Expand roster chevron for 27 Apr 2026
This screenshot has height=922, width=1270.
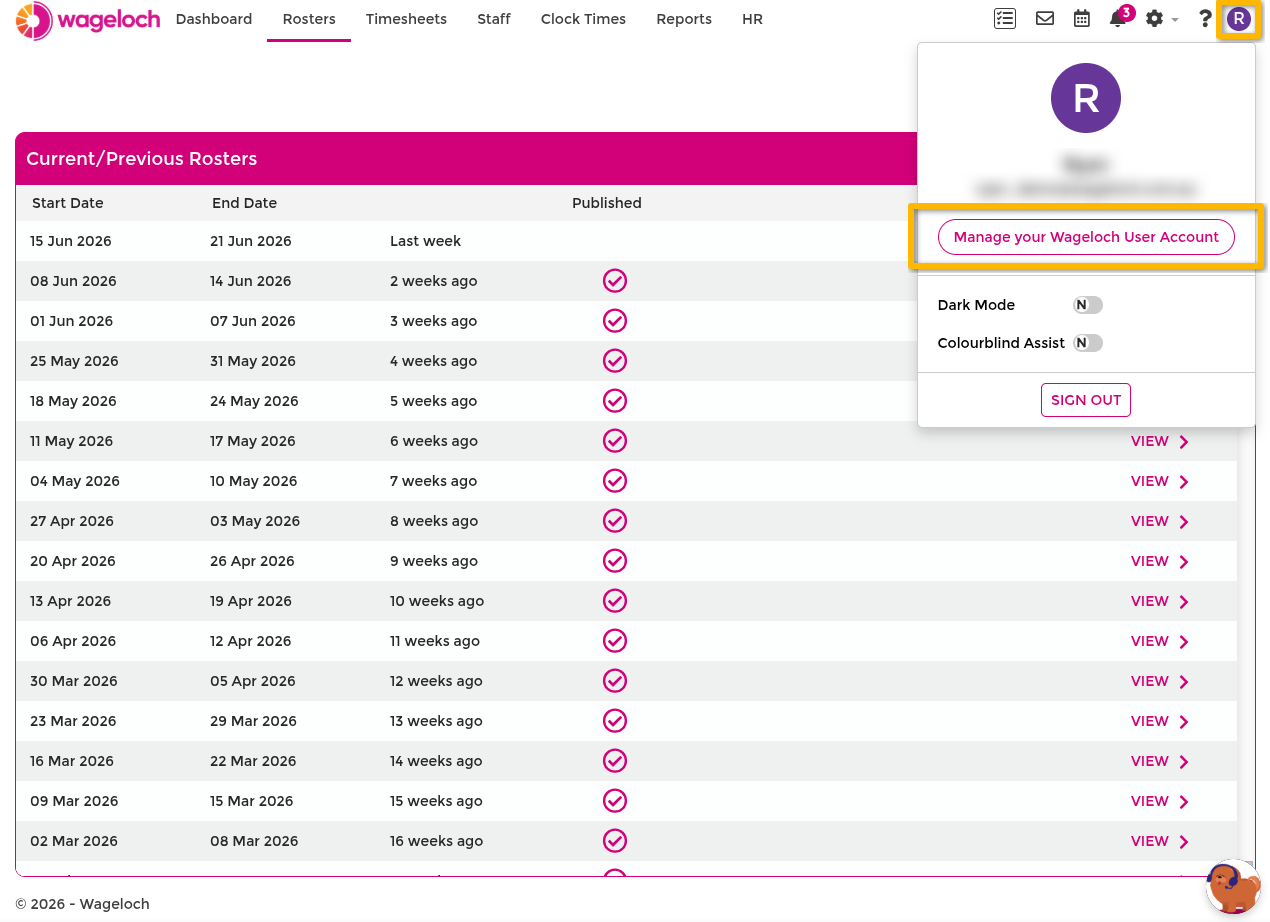(1184, 522)
